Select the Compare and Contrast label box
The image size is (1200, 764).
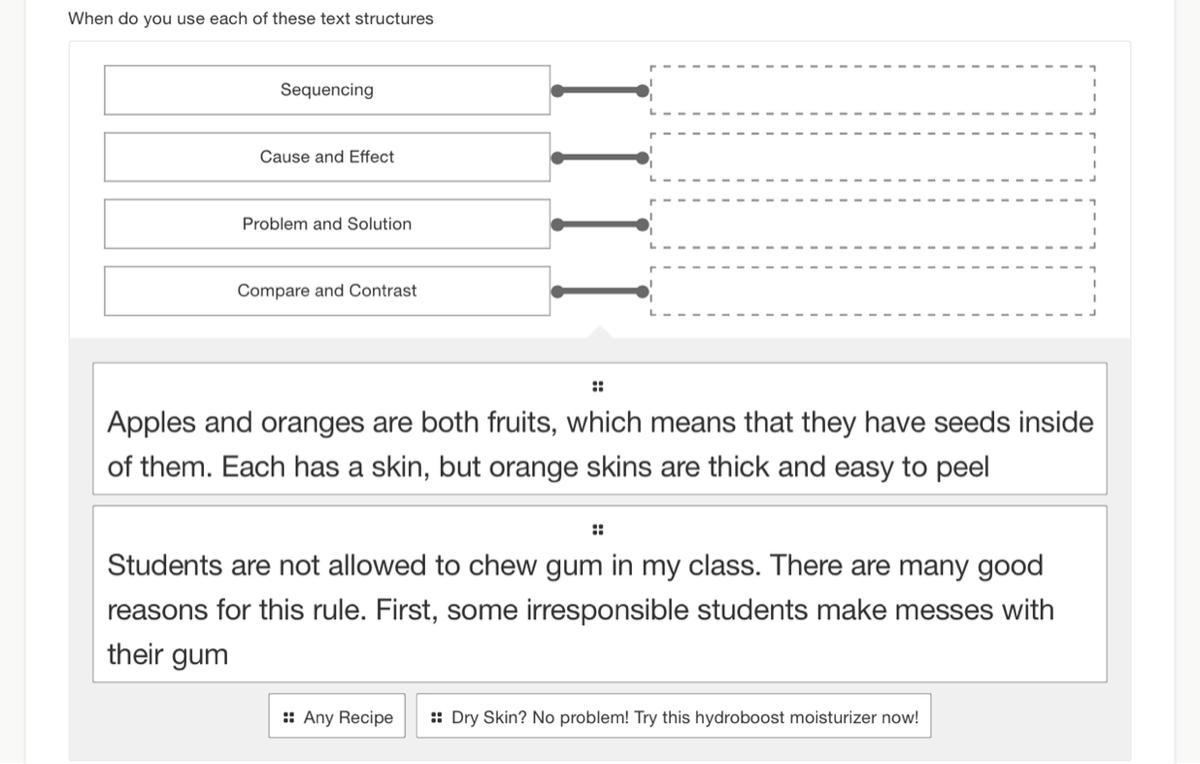pos(327,291)
